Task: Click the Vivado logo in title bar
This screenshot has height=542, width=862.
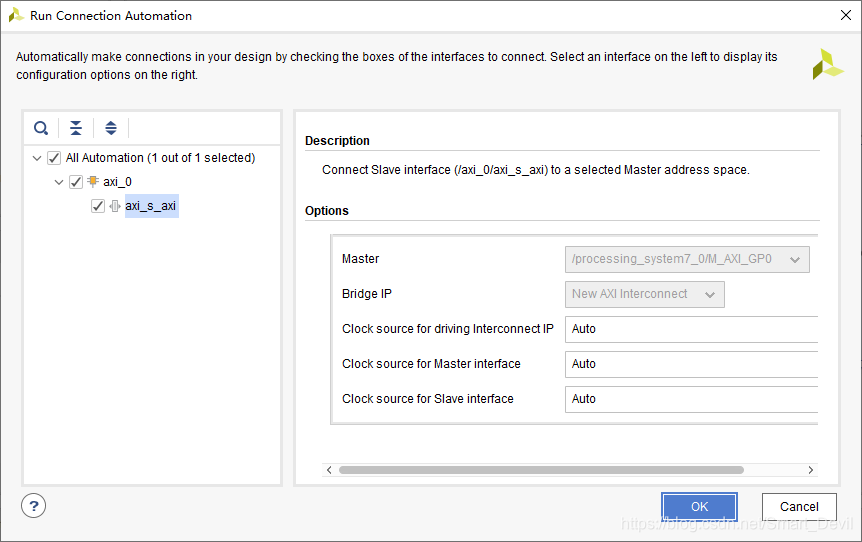Action: pyautogui.click(x=16, y=16)
